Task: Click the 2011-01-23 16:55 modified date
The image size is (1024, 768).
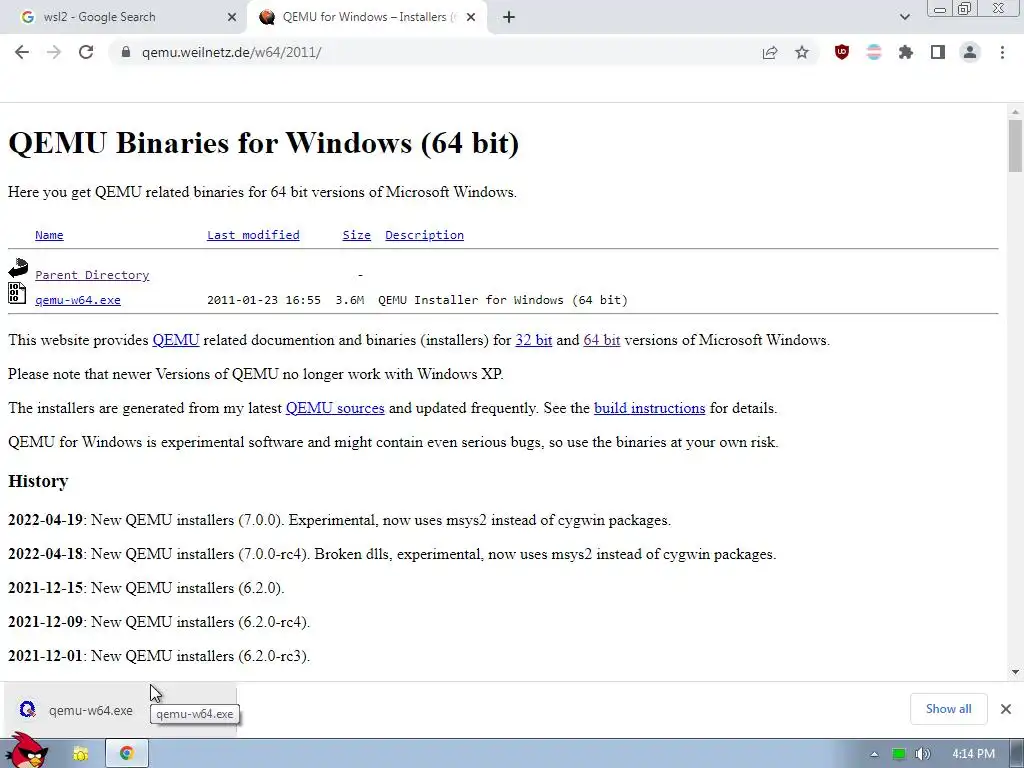Action: pyautogui.click(x=264, y=300)
